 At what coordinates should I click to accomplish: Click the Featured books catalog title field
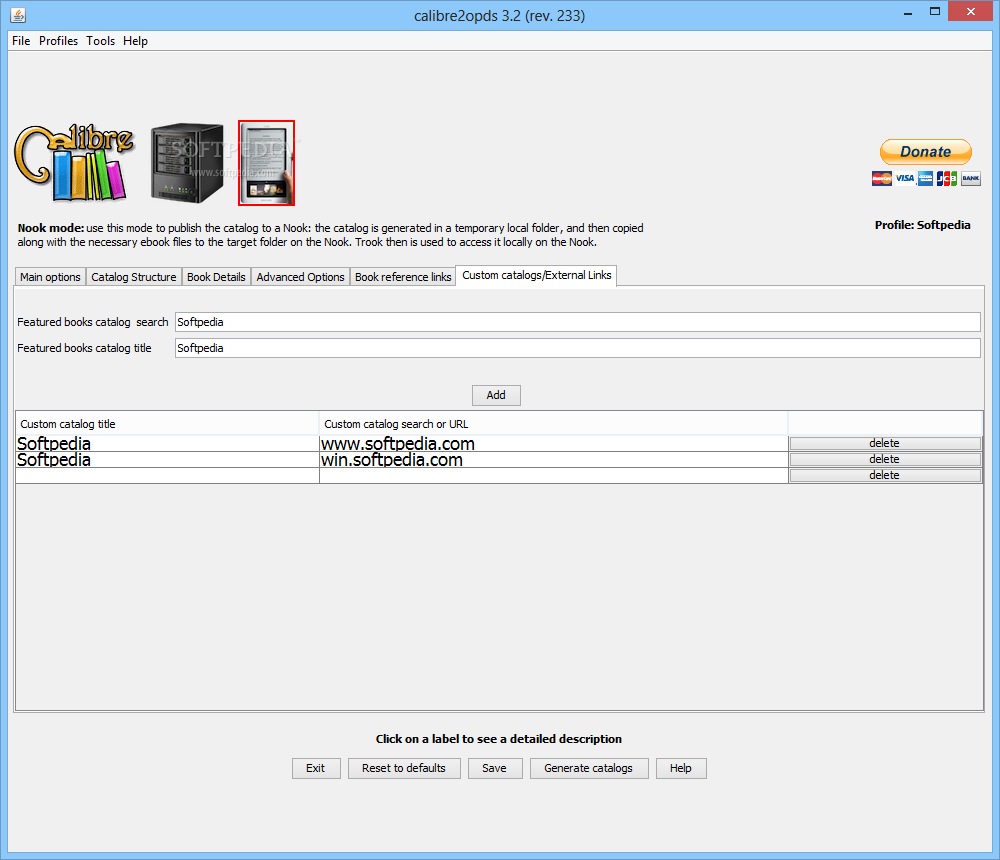point(577,348)
